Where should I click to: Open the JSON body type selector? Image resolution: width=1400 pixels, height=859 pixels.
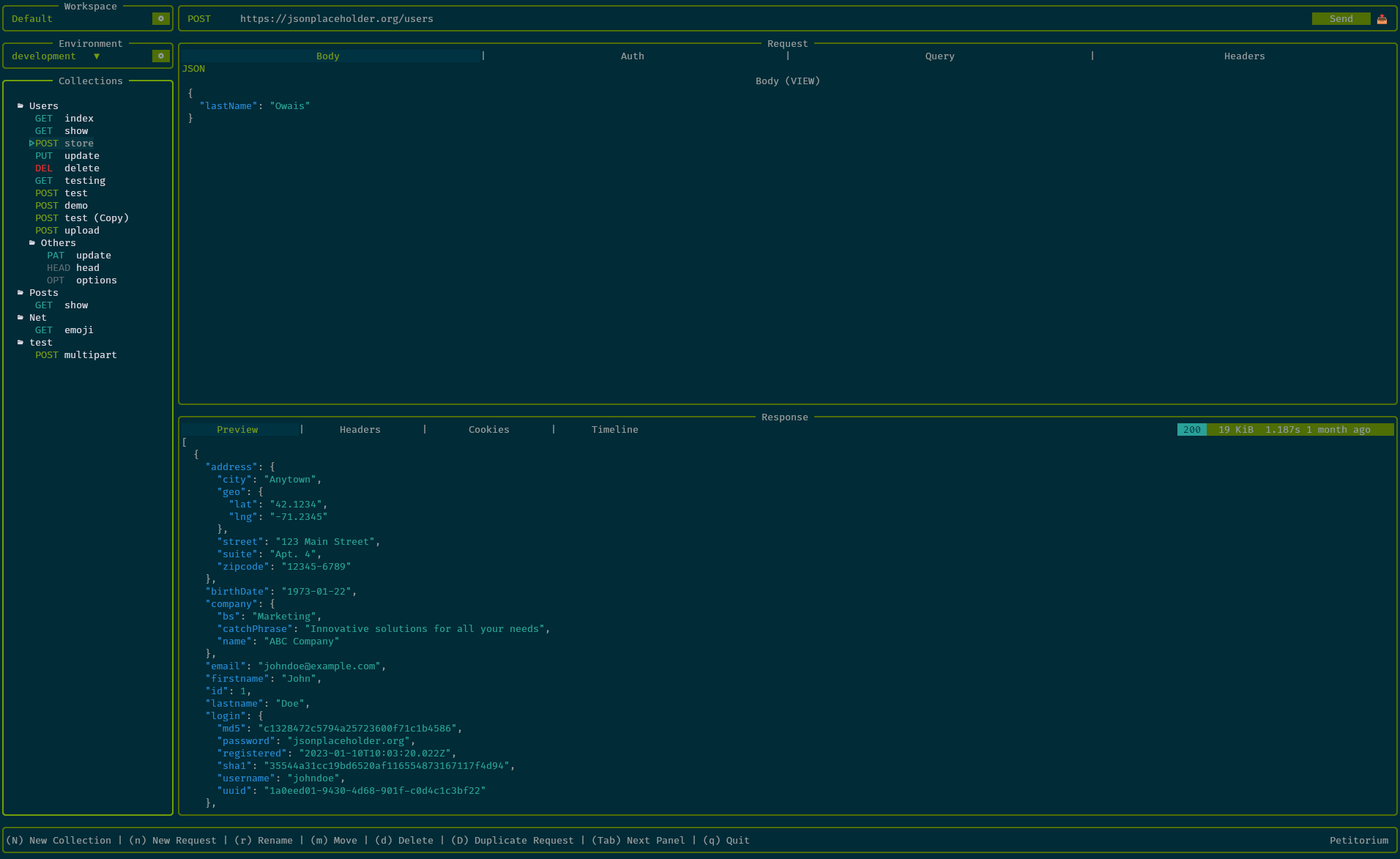[193, 69]
